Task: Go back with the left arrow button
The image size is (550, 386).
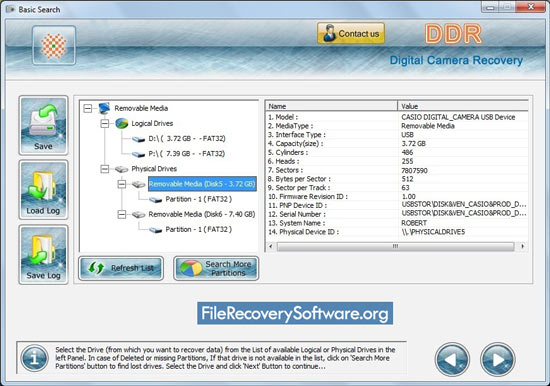Action: click(452, 359)
